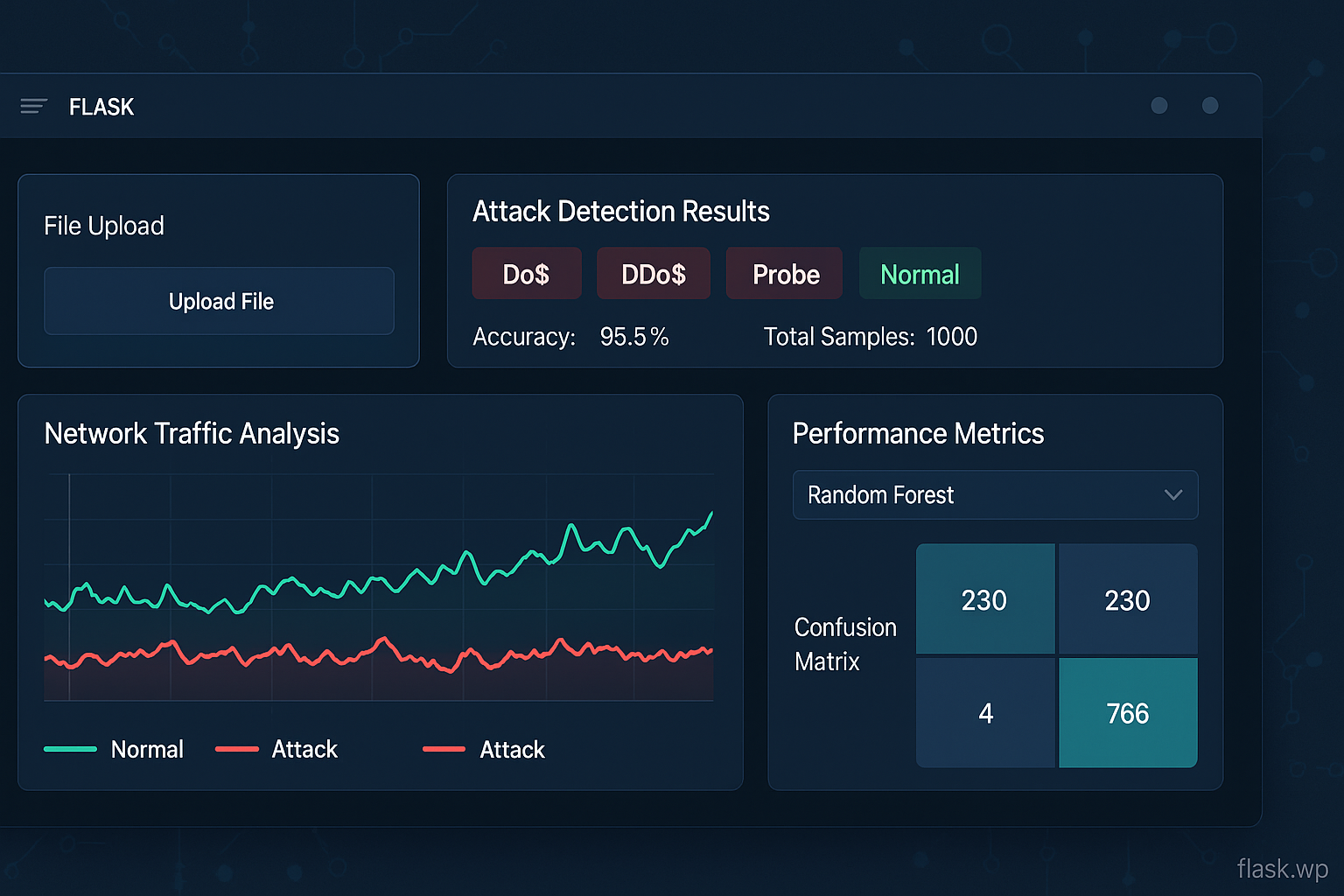This screenshot has width=1344, height=896.
Task: Select the DoS attack category badge
Action: pyautogui.click(x=526, y=273)
